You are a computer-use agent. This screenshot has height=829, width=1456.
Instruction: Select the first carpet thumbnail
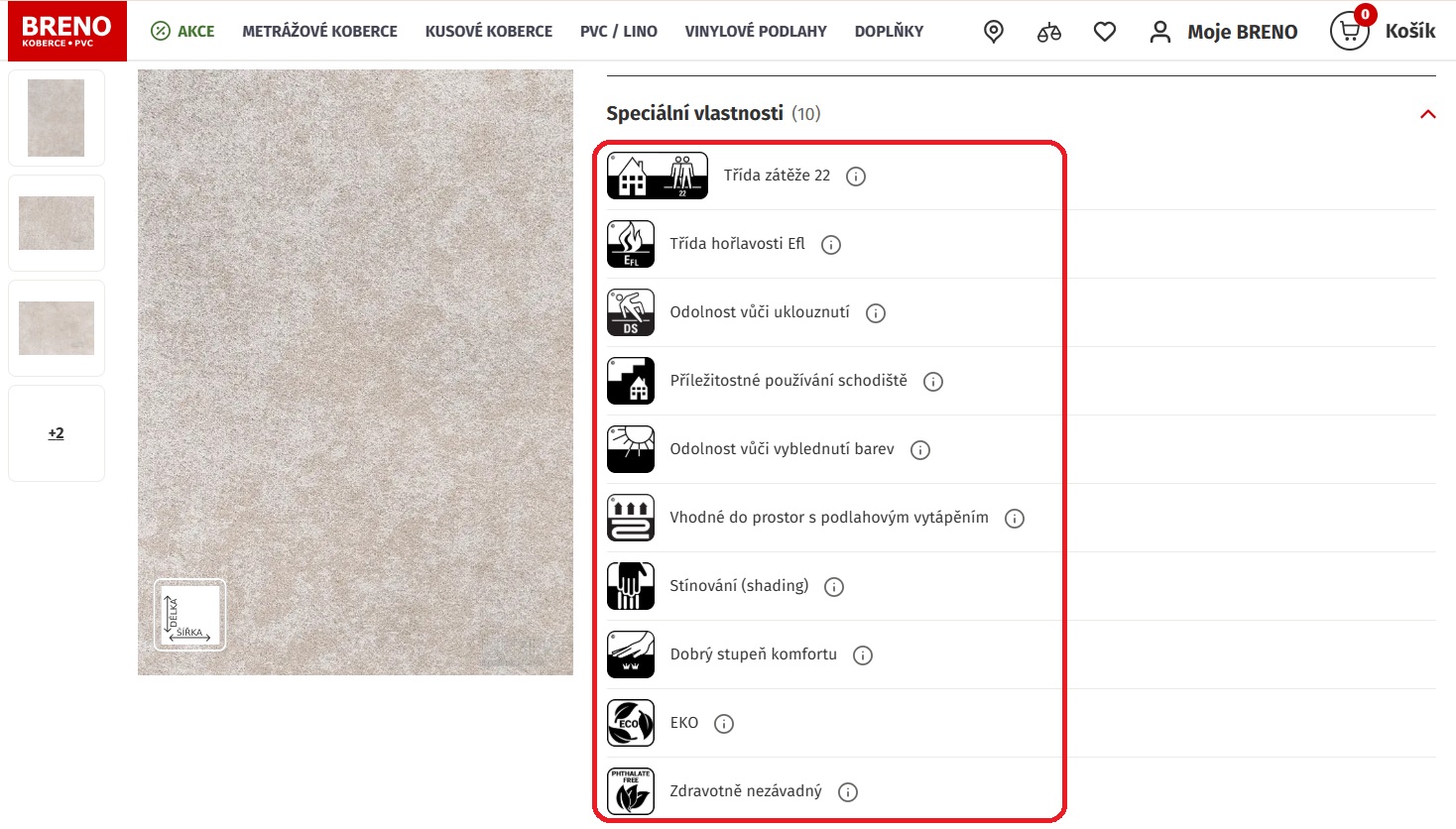57,118
